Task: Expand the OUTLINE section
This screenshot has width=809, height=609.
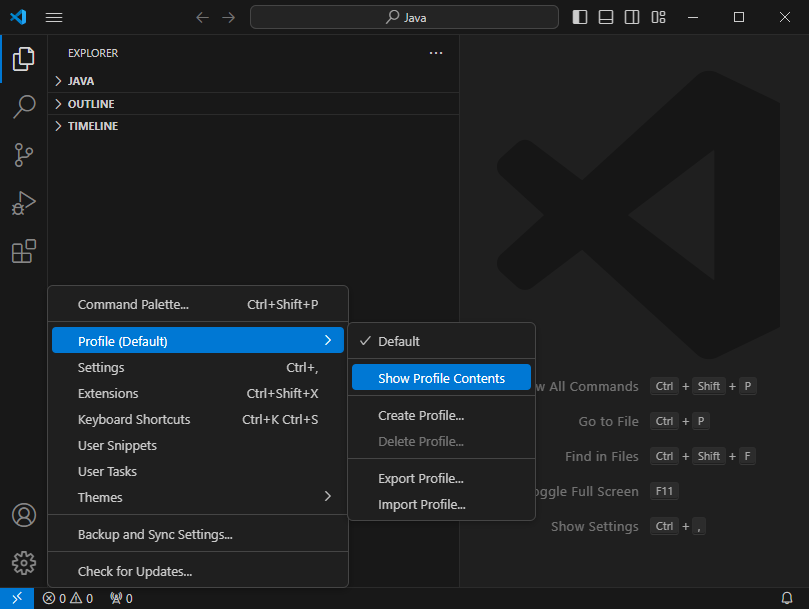Action: click(x=253, y=104)
